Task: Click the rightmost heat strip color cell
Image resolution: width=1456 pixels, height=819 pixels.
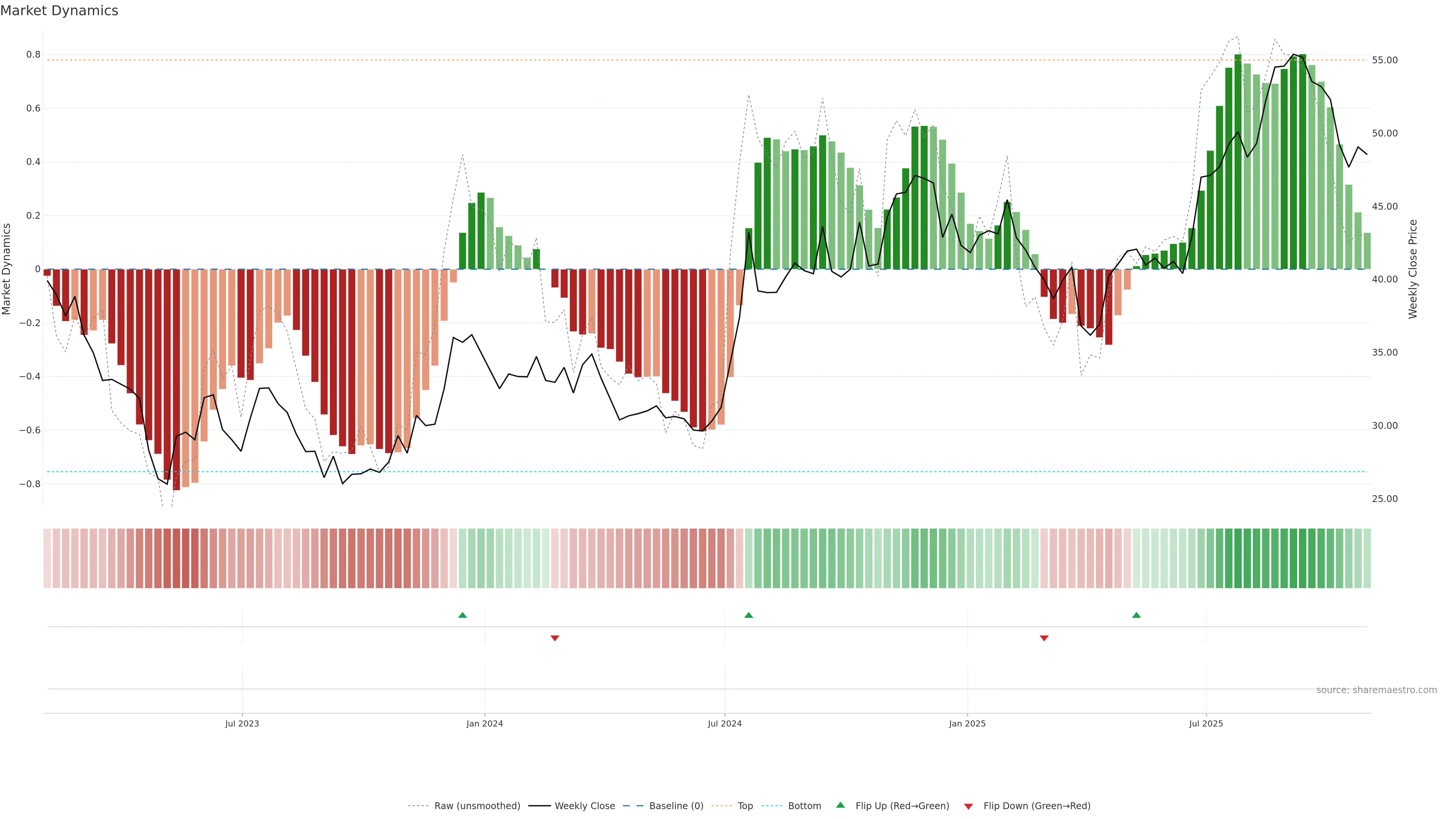Action: click(x=1367, y=559)
